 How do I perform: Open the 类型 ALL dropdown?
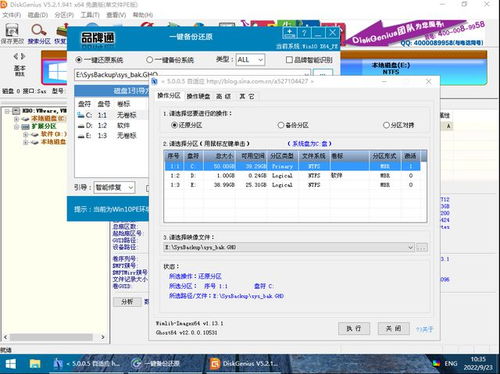click(250, 60)
